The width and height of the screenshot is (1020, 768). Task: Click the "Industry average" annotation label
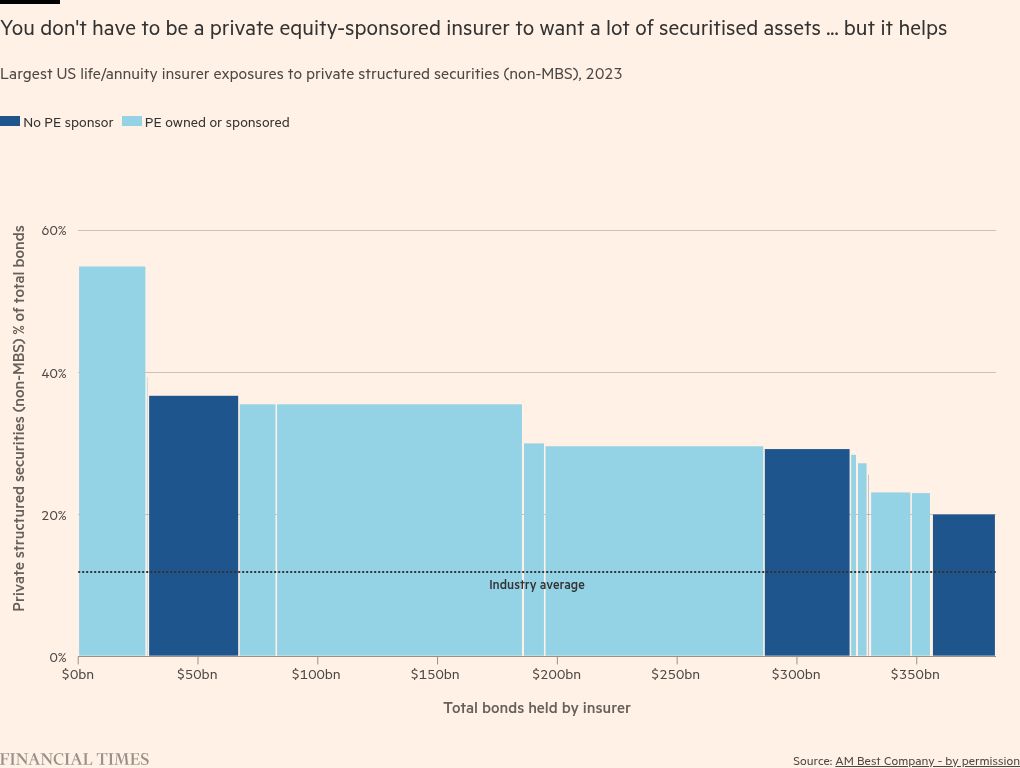click(536, 585)
